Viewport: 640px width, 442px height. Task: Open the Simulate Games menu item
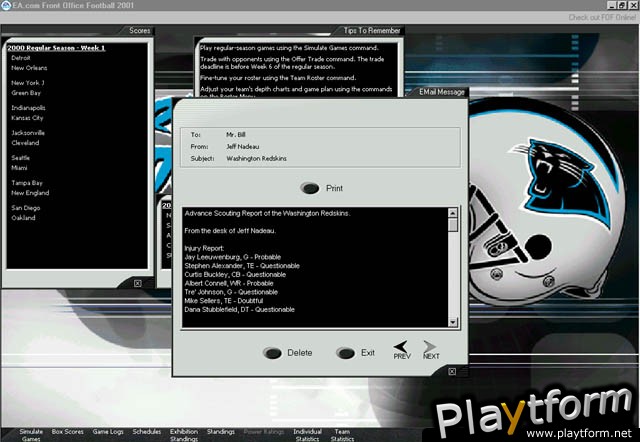(31, 435)
